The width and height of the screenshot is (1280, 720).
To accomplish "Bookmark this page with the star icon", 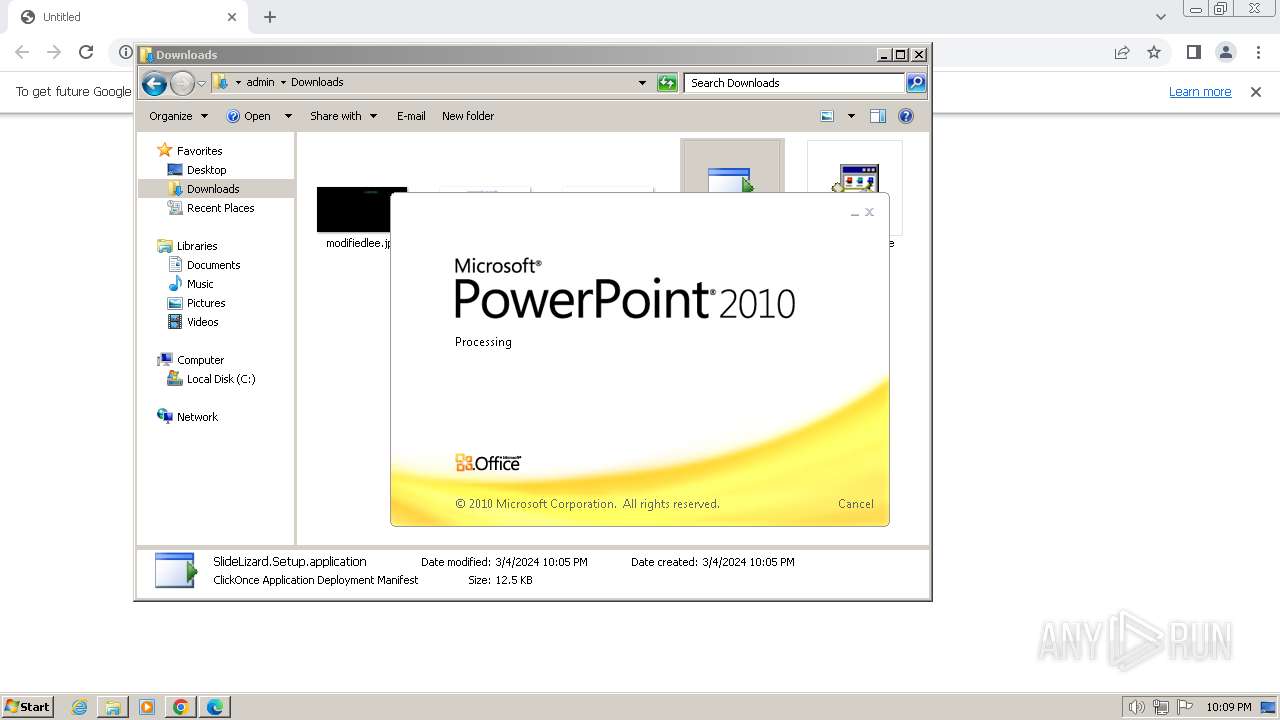I will point(1154,52).
